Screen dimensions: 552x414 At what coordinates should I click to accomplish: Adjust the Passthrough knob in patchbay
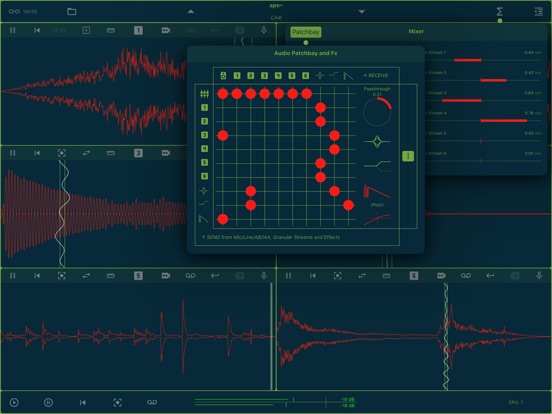tap(377, 112)
